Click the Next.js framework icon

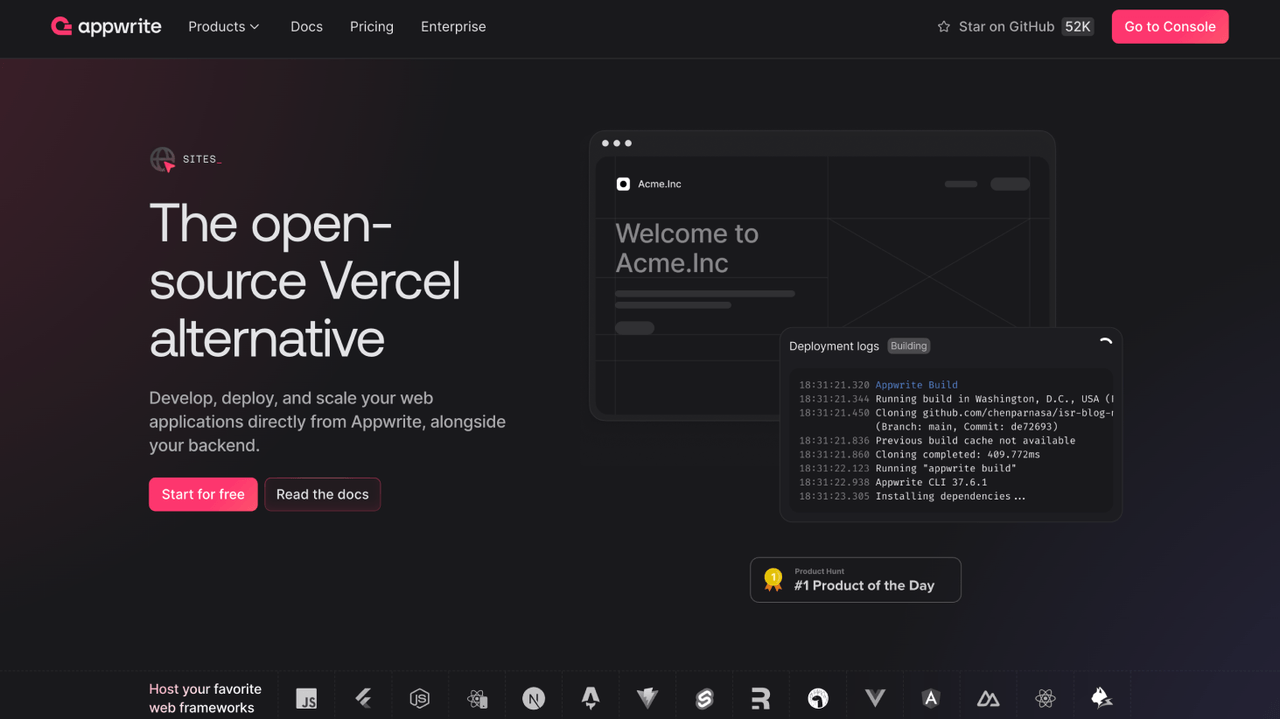click(x=534, y=698)
